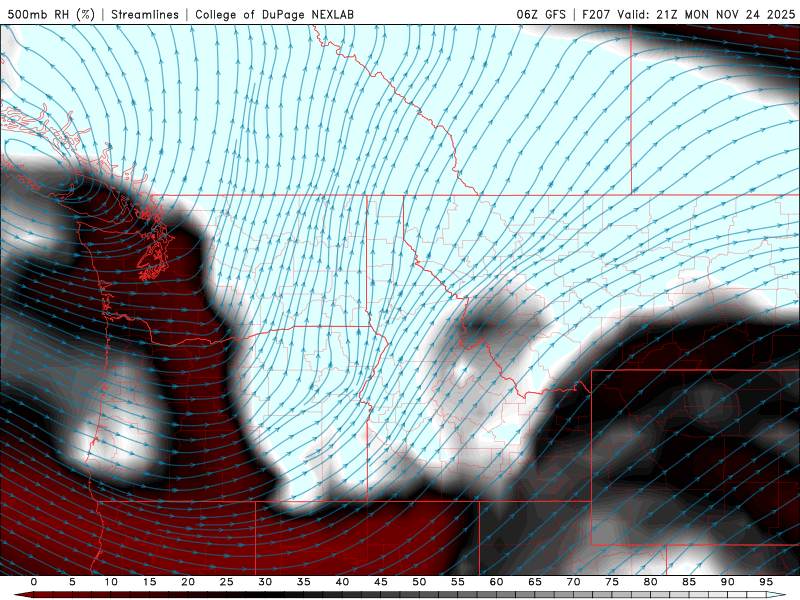The image size is (800, 600).
Task: Select the "85" color scale label
Action: click(689, 582)
